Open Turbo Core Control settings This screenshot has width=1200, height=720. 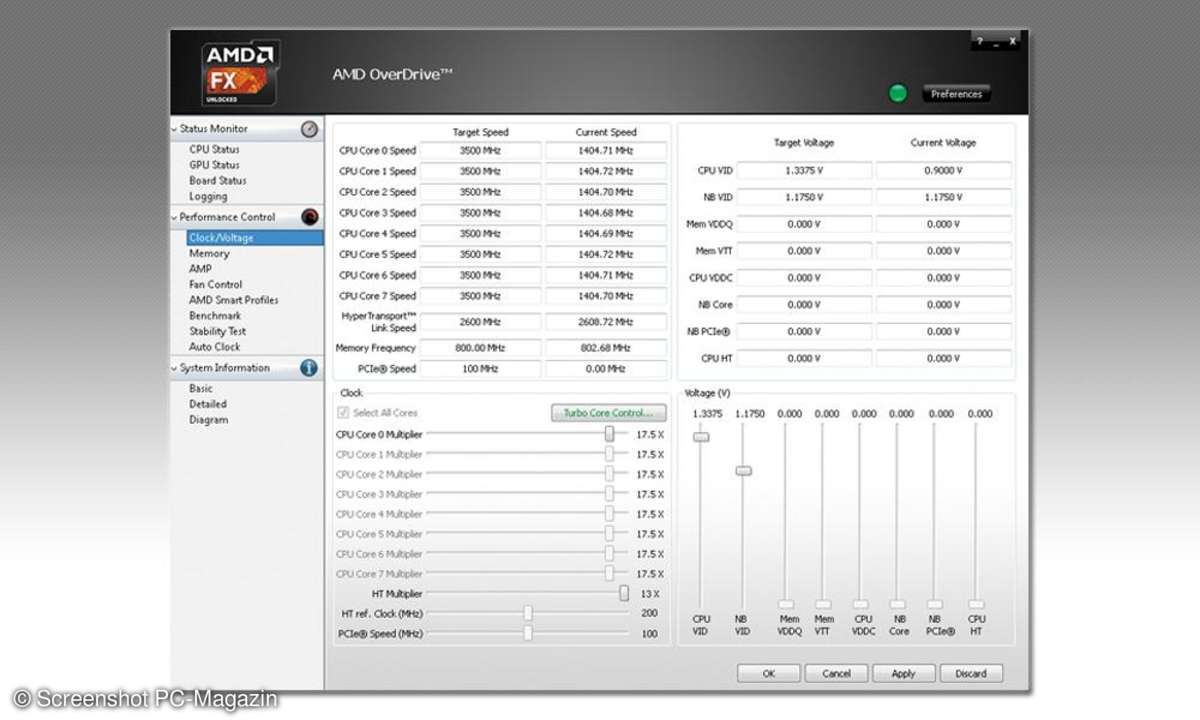pos(608,413)
